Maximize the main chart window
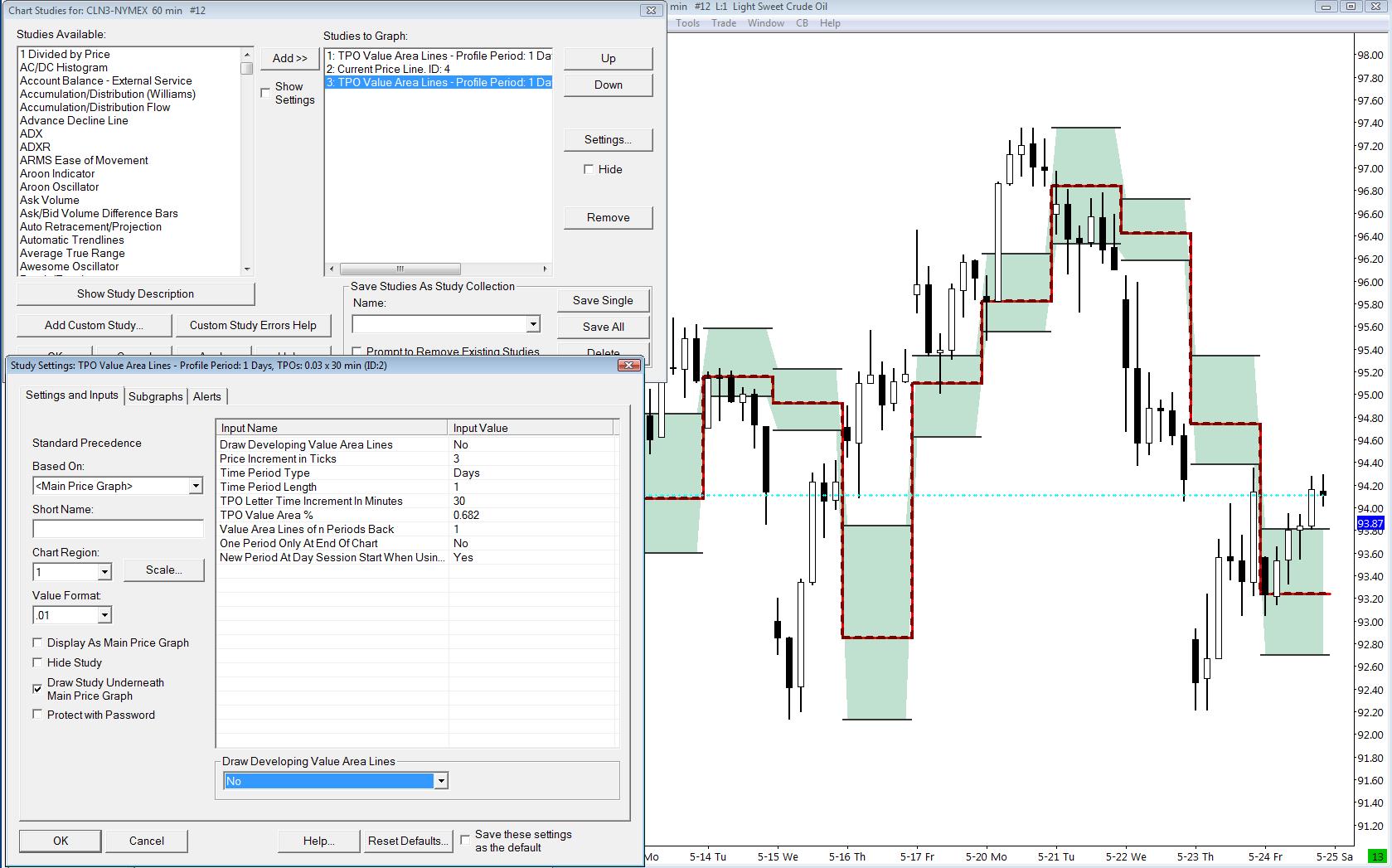This screenshot has width=1392, height=868. [x=1351, y=7]
